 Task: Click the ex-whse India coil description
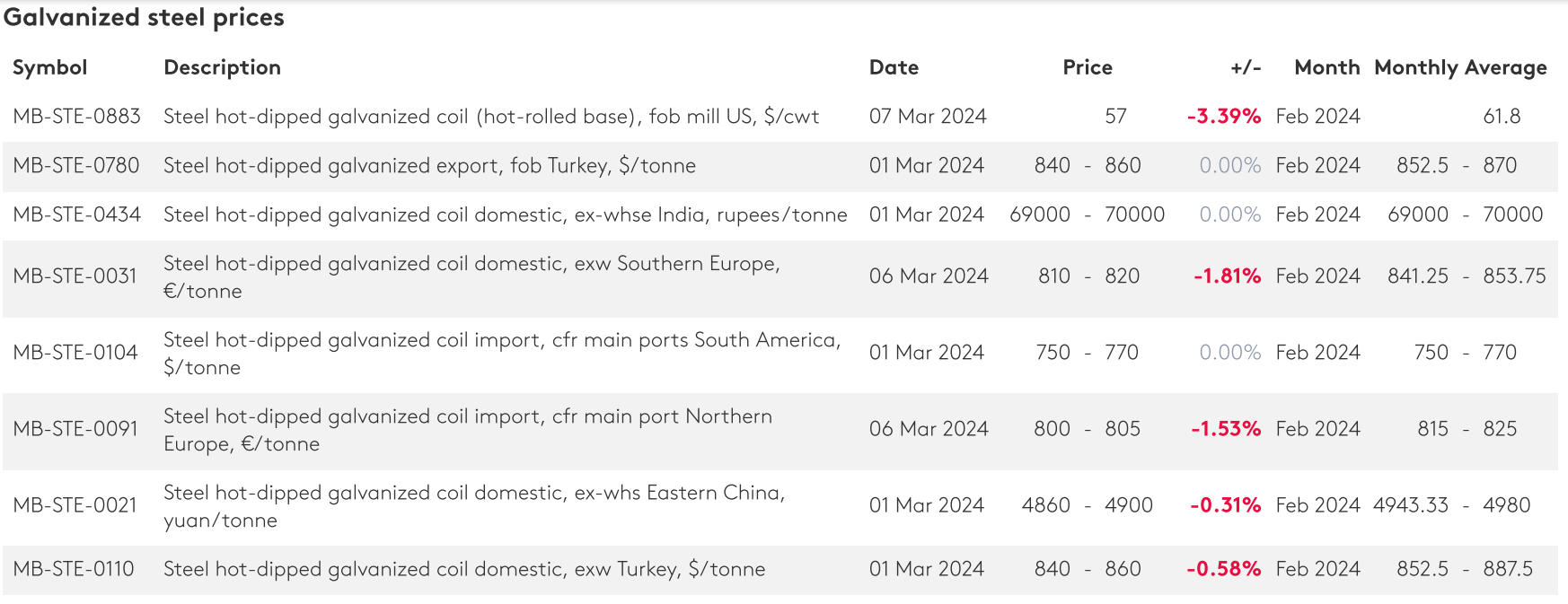point(505,215)
